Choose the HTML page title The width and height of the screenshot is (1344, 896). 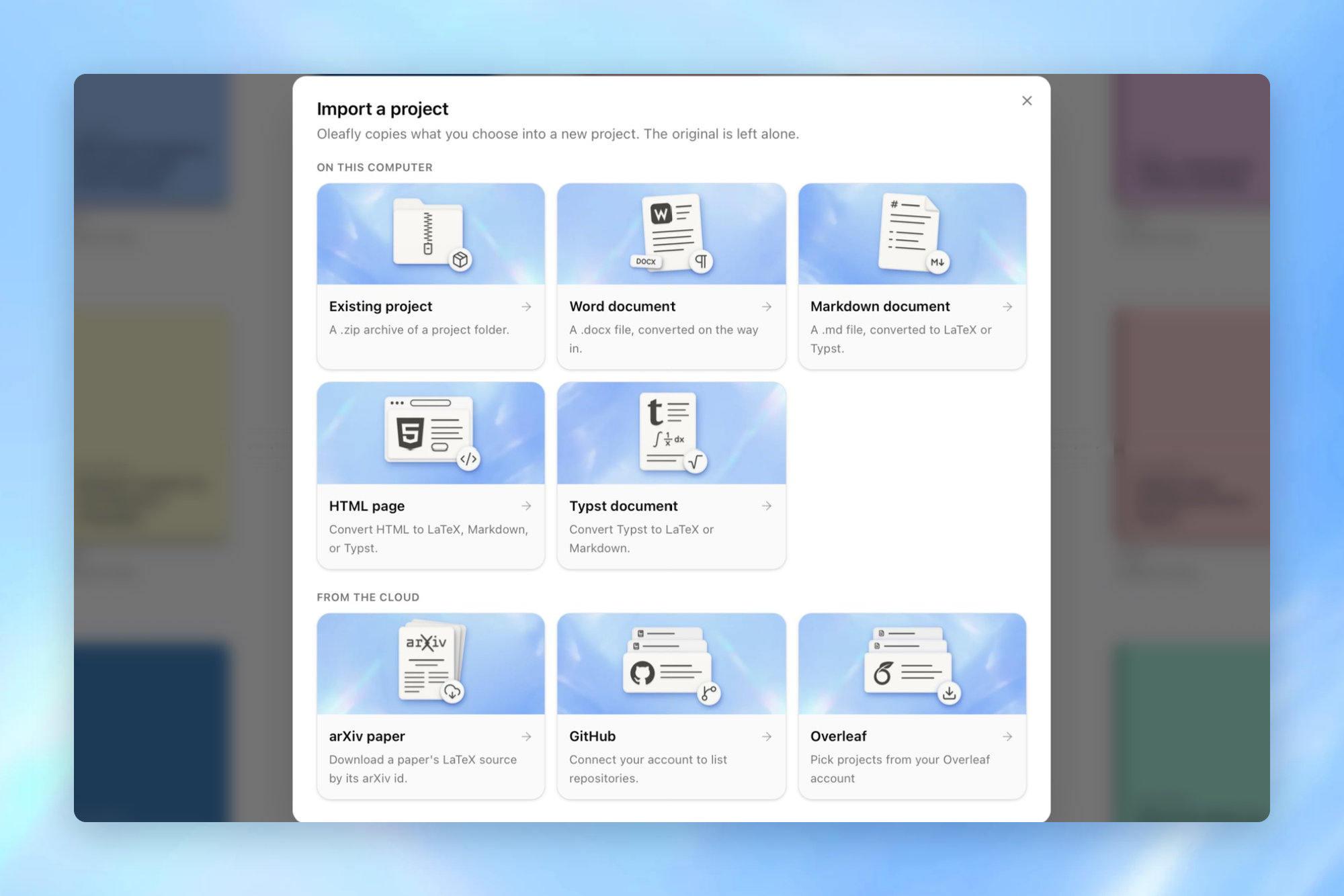tap(367, 506)
